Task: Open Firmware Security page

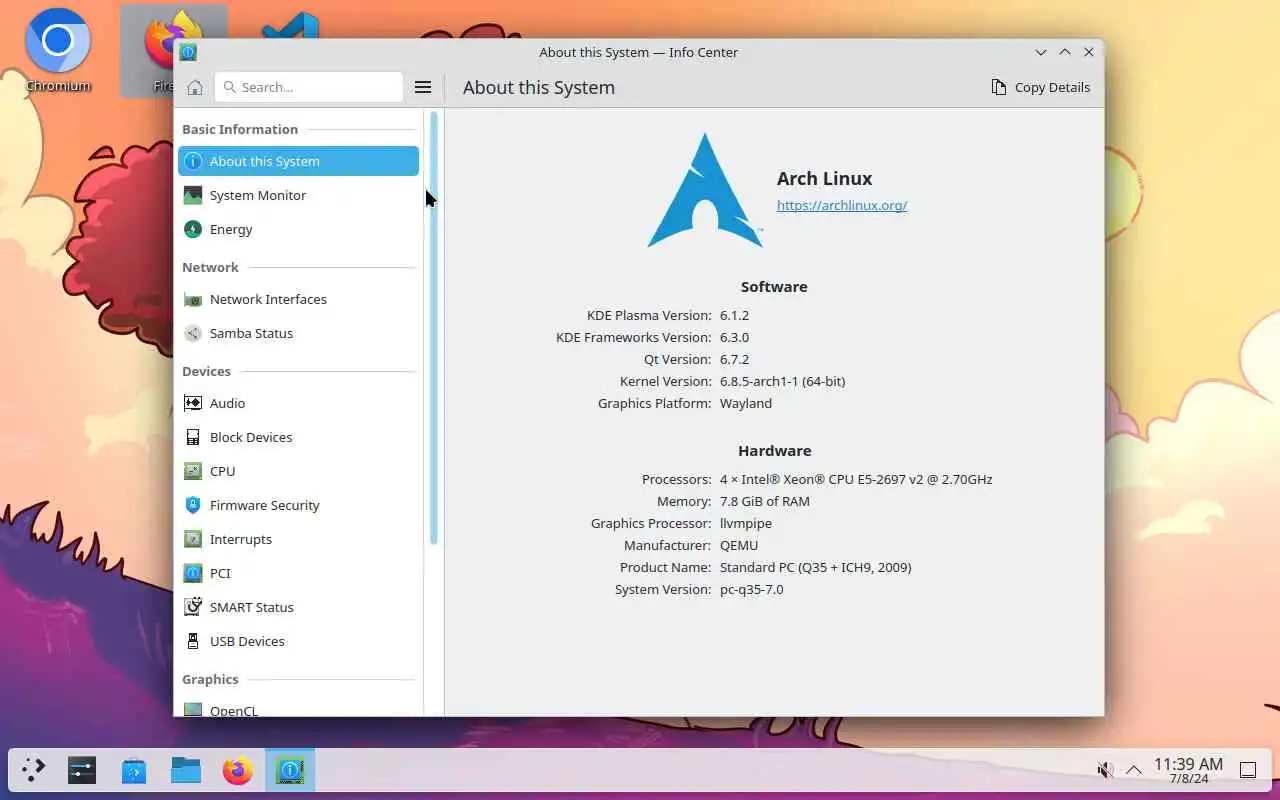Action: coord(298,505)
